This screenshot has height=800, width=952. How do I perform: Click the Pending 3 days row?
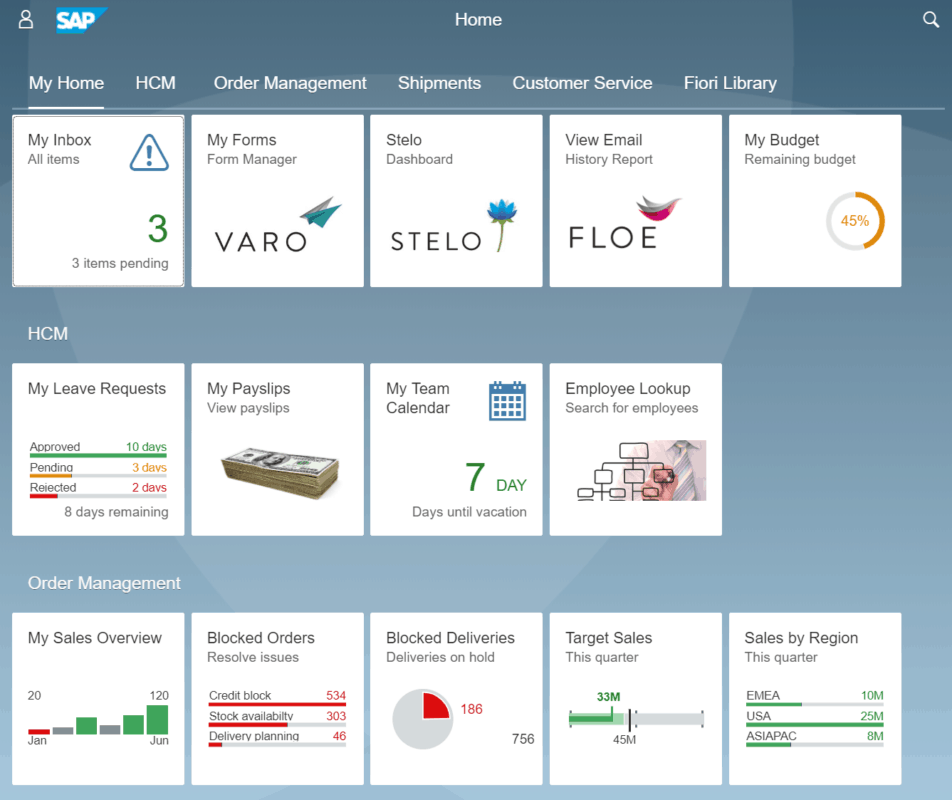click(x=98, y=469)
